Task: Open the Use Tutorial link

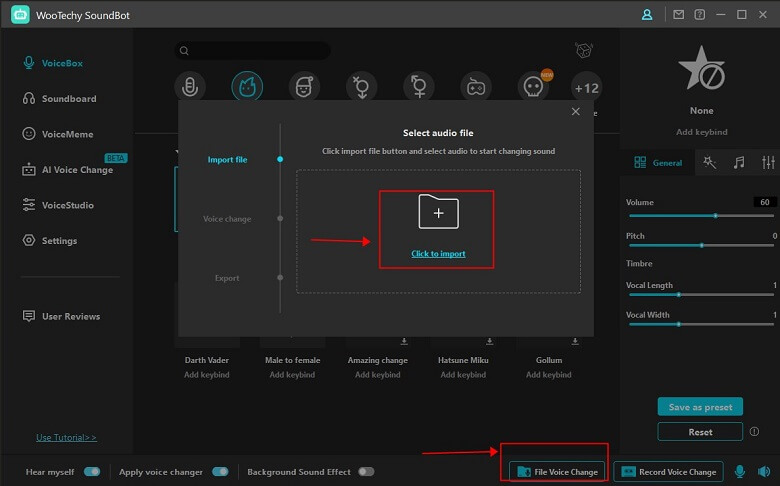Action: point(66,438)
